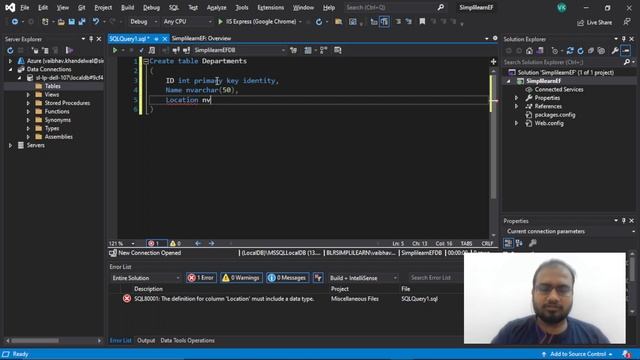Click the Execute query play icon

115,50
